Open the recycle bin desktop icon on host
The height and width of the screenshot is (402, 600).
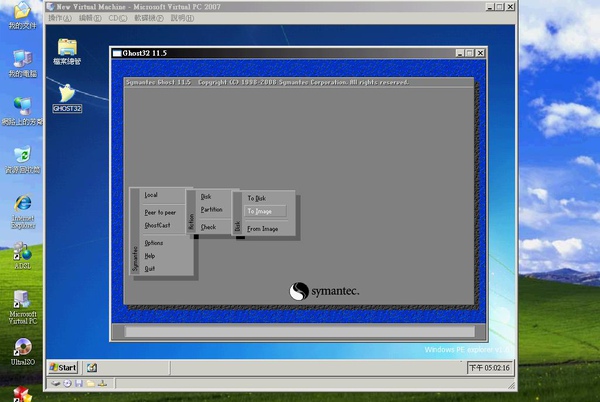pyautogui.click(x=23, y=159)
